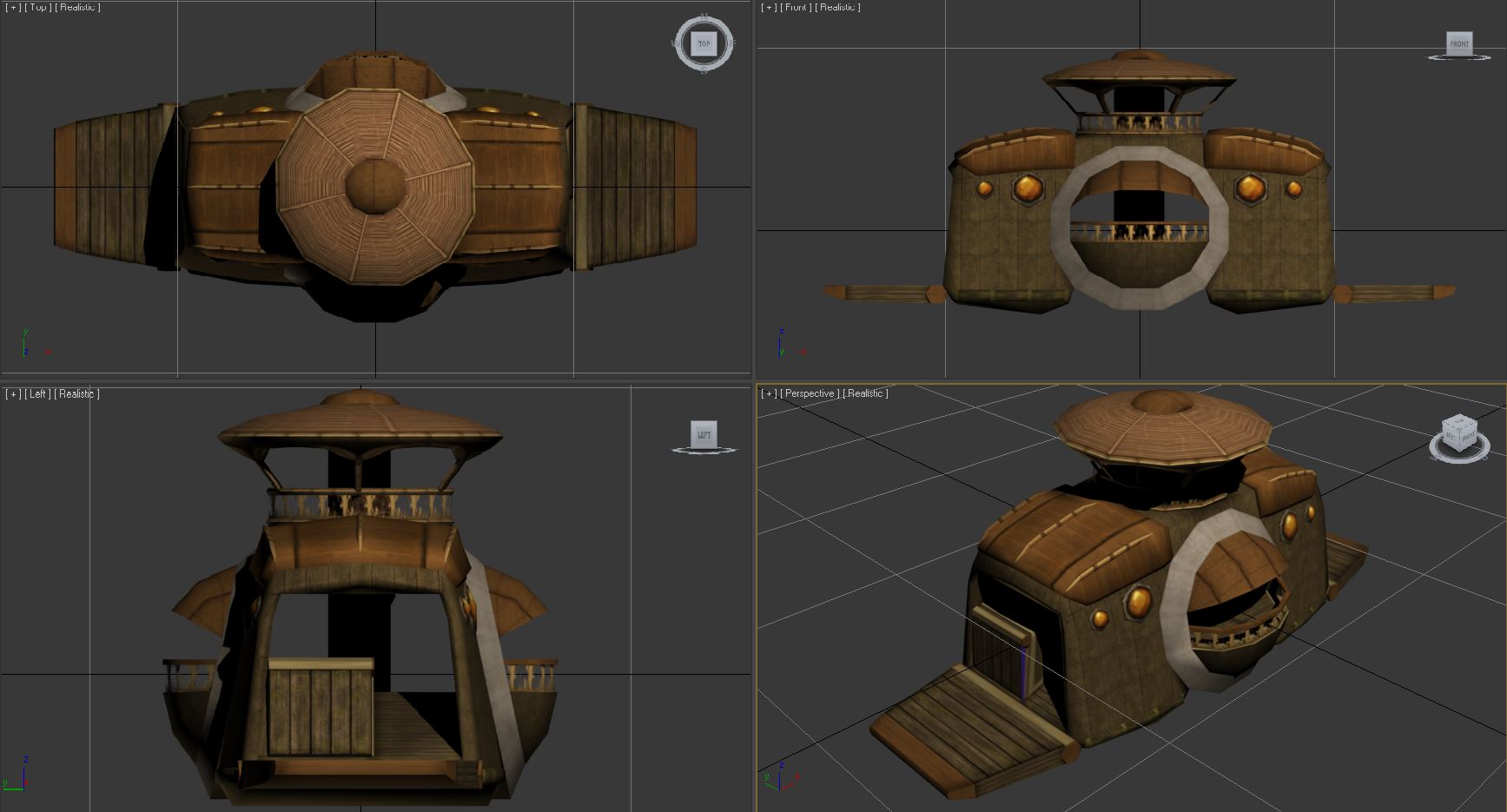Open the [+] menu in the Top viewport
The height and width of the screenshot is (812, 1507).
tap(13, 7)
